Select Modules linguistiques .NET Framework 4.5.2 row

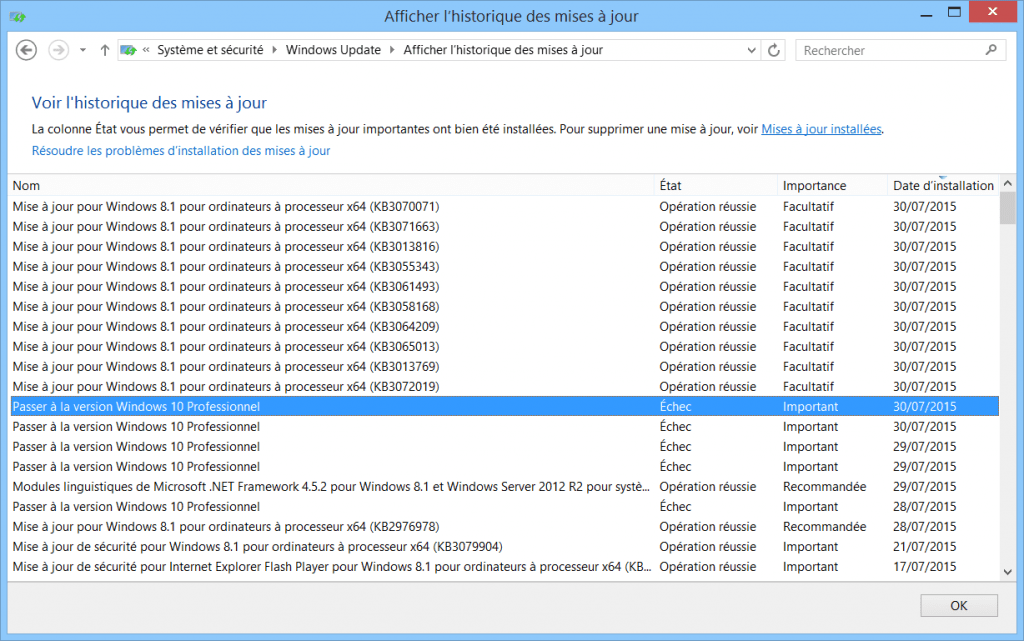(x=504, y=486)
